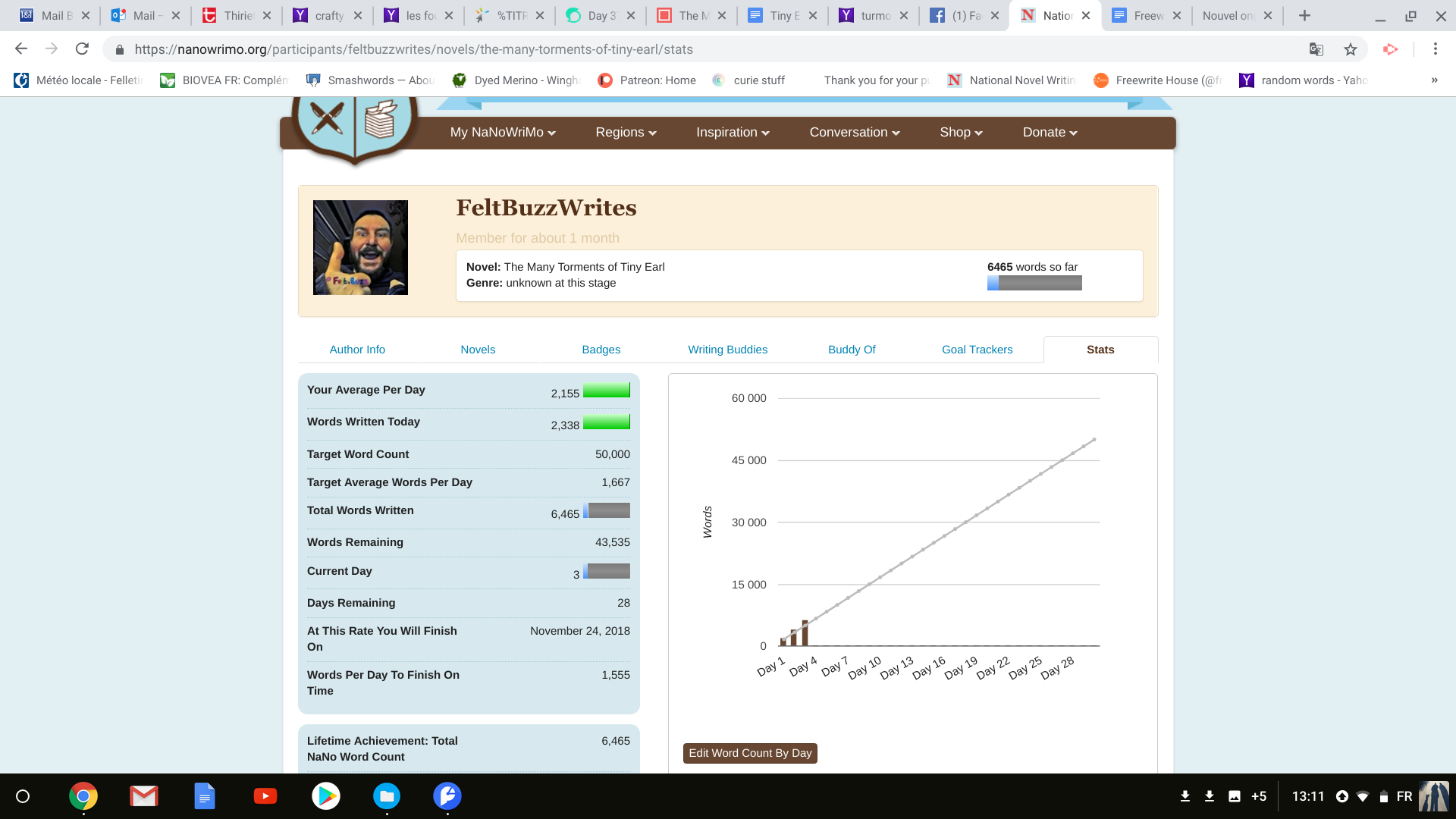Click the FeltBuzzWrites username heading
This screenshot has width=1456, height=819.
point(546,208)
